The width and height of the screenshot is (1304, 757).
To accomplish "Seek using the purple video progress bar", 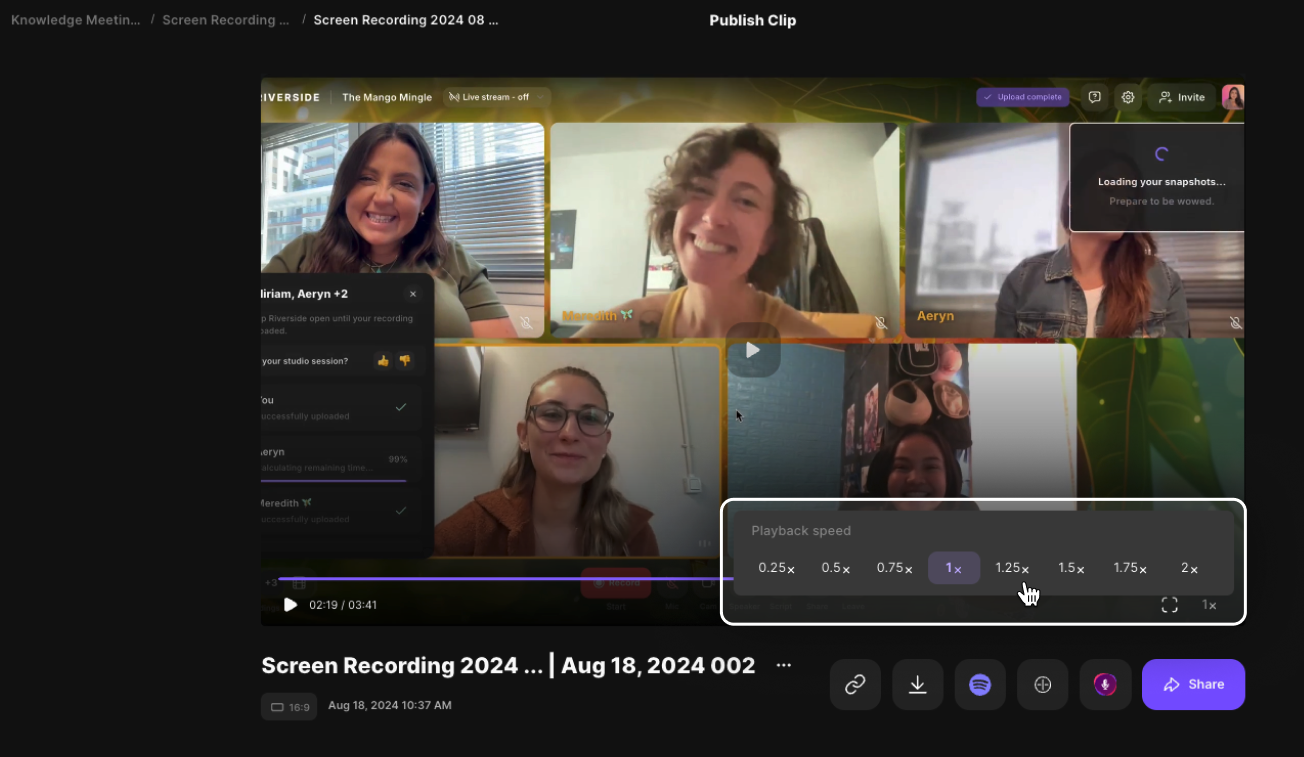I will pos(500,578).
